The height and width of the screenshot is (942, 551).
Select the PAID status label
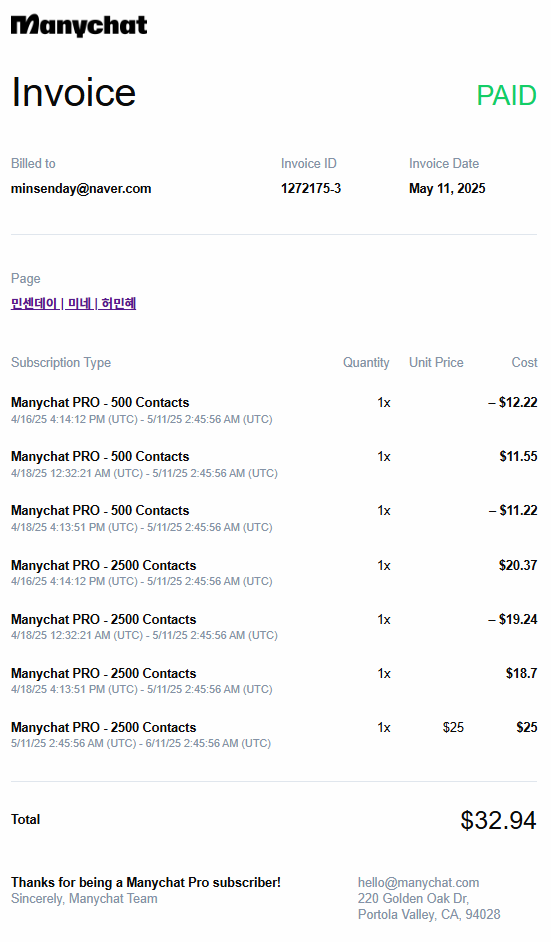click(506, 96)
